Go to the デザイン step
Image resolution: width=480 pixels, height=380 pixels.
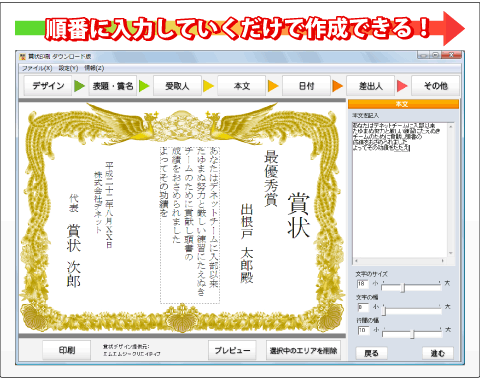[48, 86]
